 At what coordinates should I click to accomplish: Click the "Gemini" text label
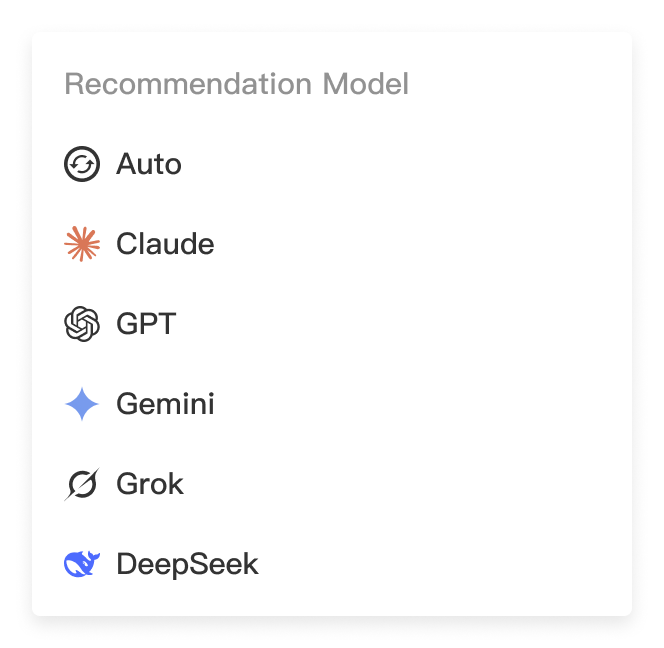point(165,404)
